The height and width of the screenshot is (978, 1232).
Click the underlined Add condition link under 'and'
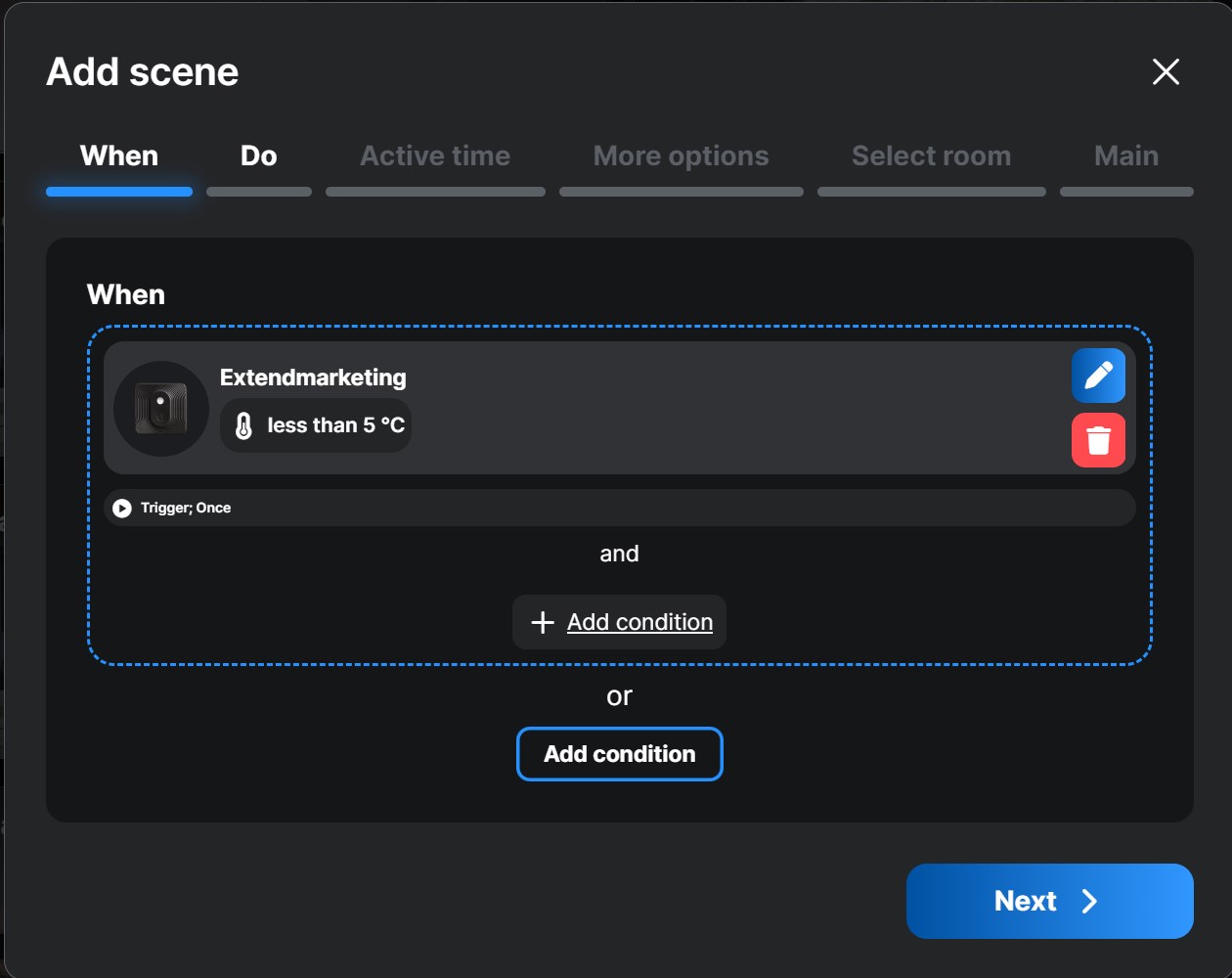639,622
